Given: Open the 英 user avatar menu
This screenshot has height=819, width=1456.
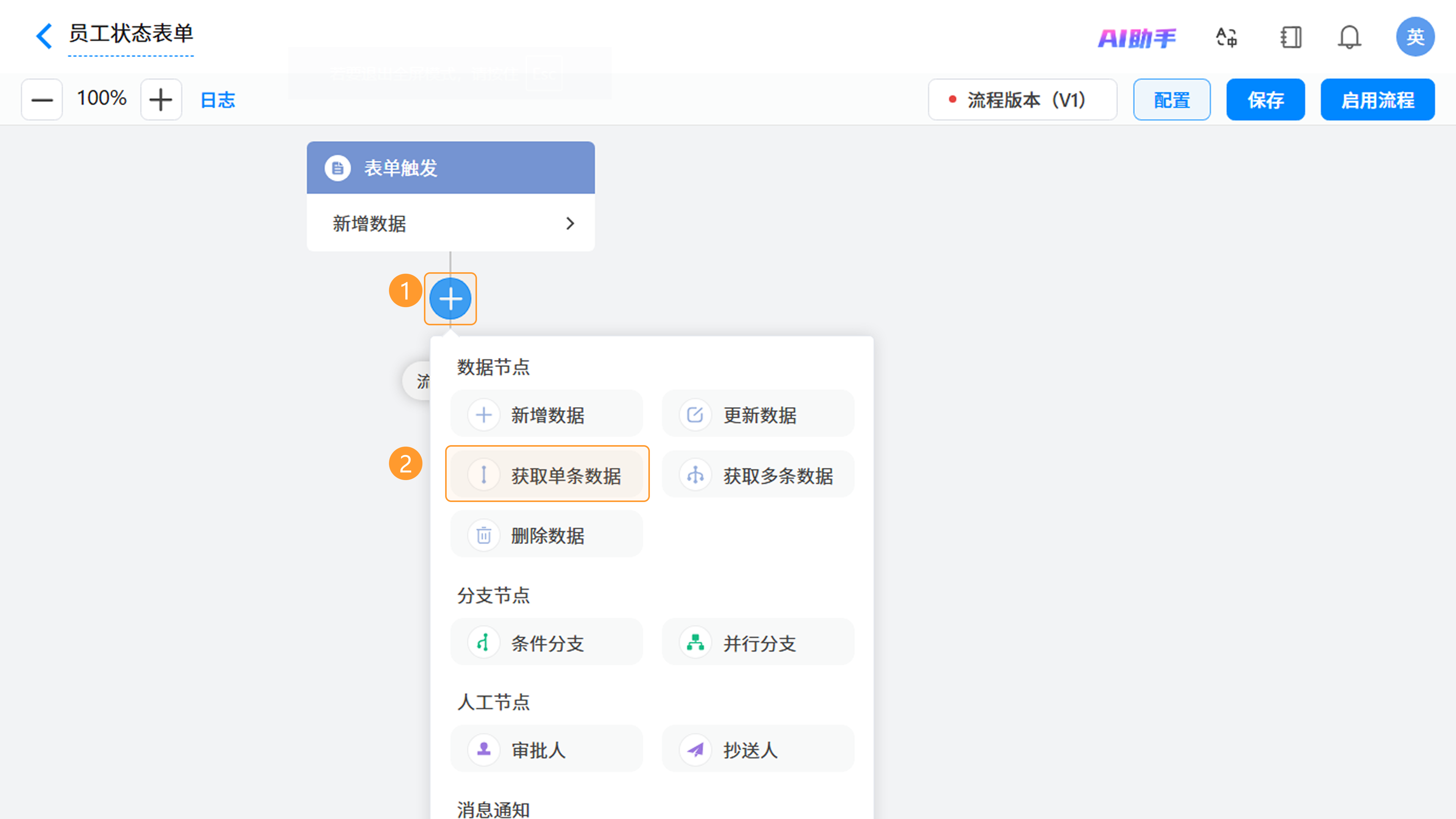Looking at the screenshot, I should coord(1415,37).
